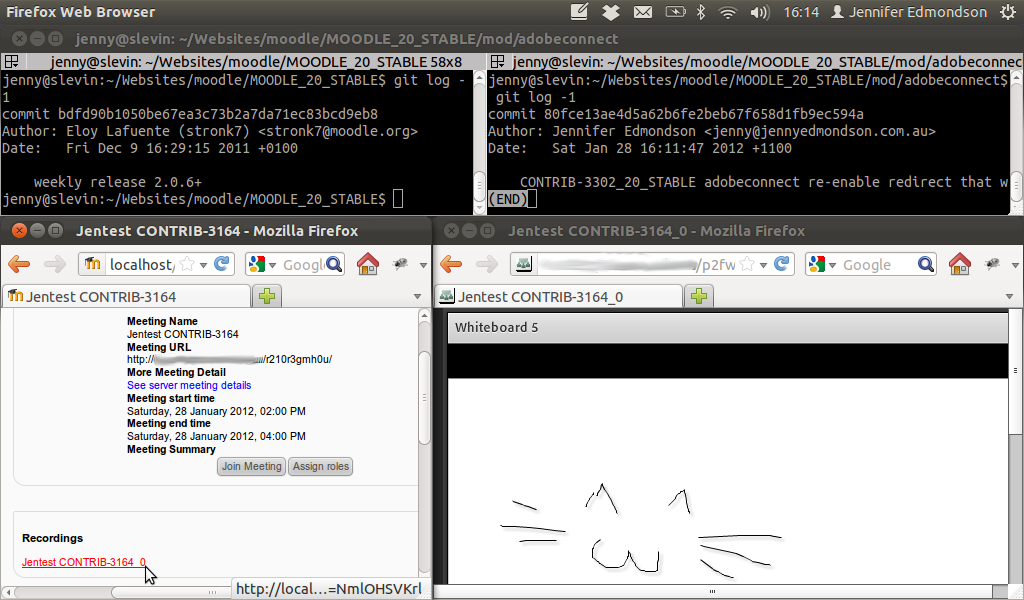Screen dimensions: 1024x600
Task: Click Moodle site icon in localhost address bar
Action: tap(93, 264)
